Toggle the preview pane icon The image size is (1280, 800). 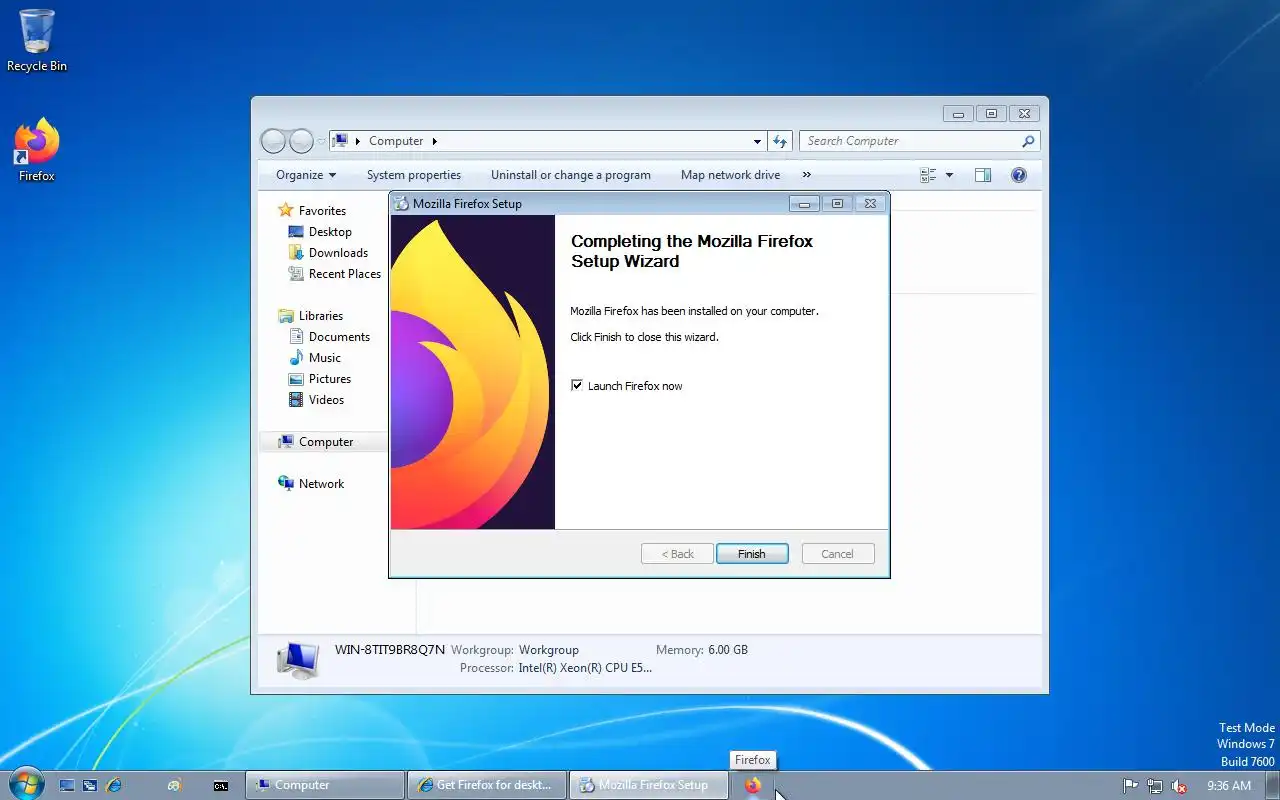pyautogui.click(x=983, y=175)
